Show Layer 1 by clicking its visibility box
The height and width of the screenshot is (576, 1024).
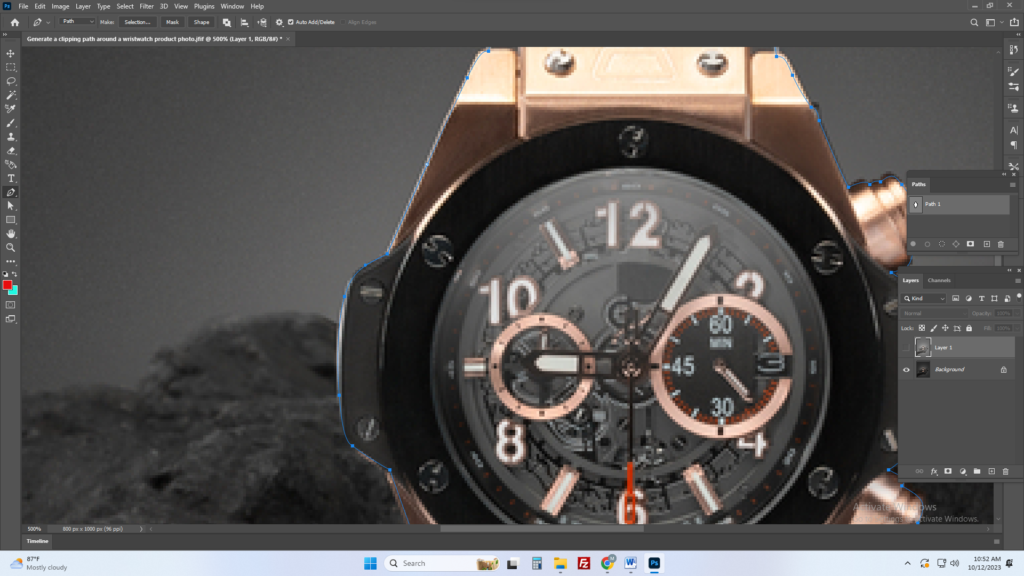pyautogui.click(x=907, y=347)
